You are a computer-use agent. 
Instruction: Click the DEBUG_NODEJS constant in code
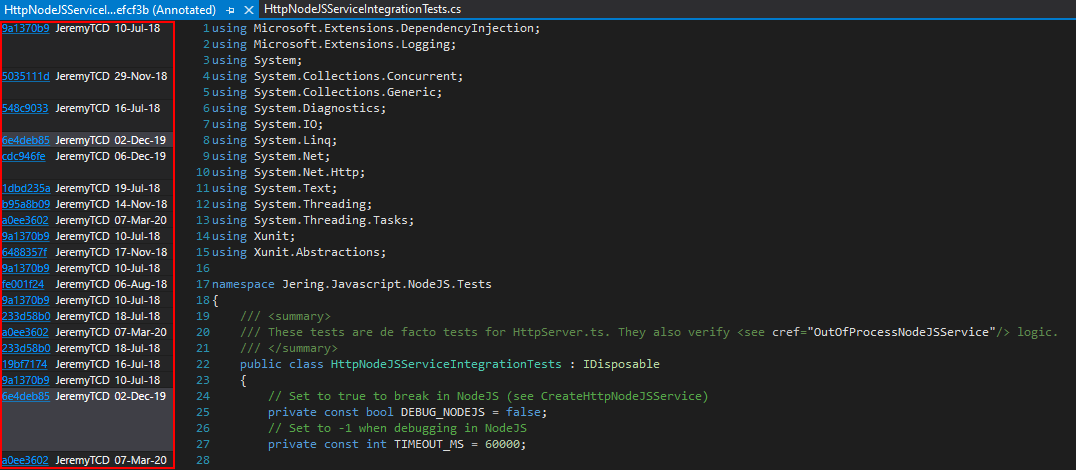pyautogui.click(x=450, y=412)
